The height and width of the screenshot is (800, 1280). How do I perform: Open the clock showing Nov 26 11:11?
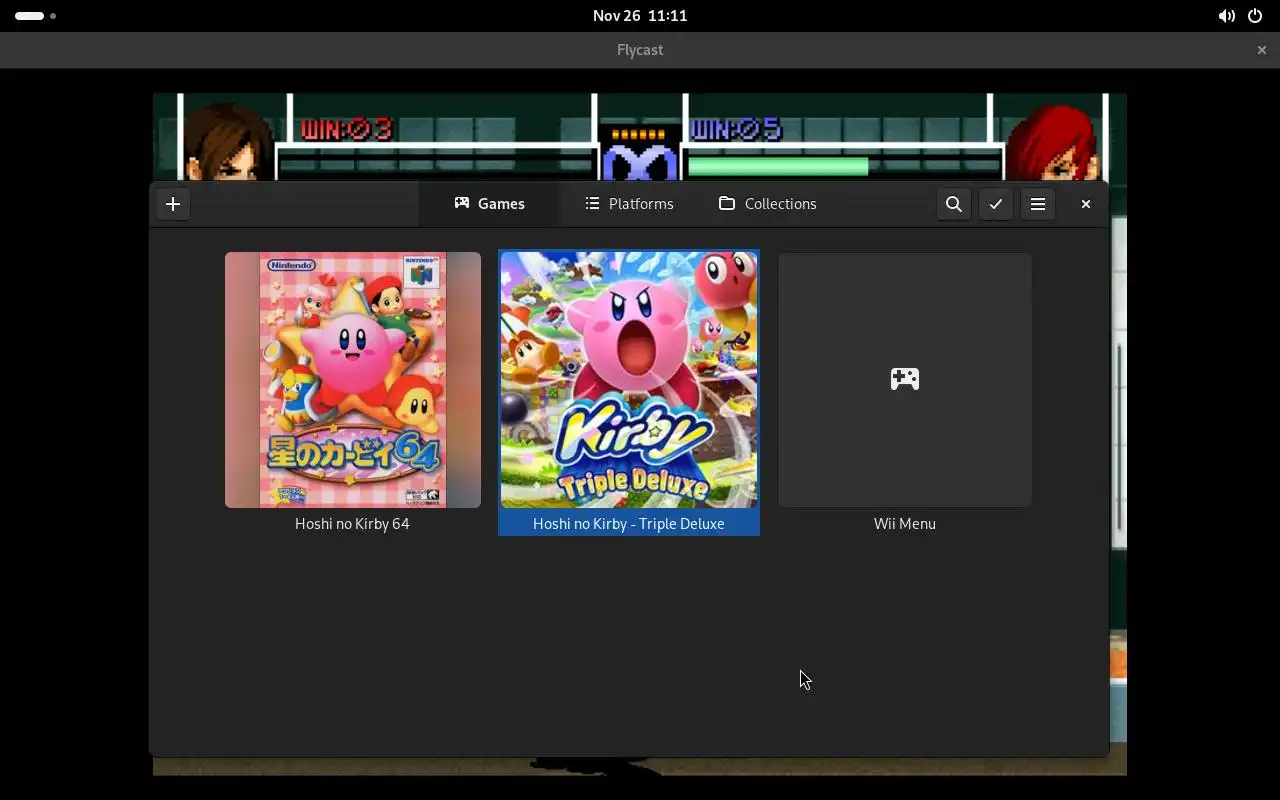(640, 16)
